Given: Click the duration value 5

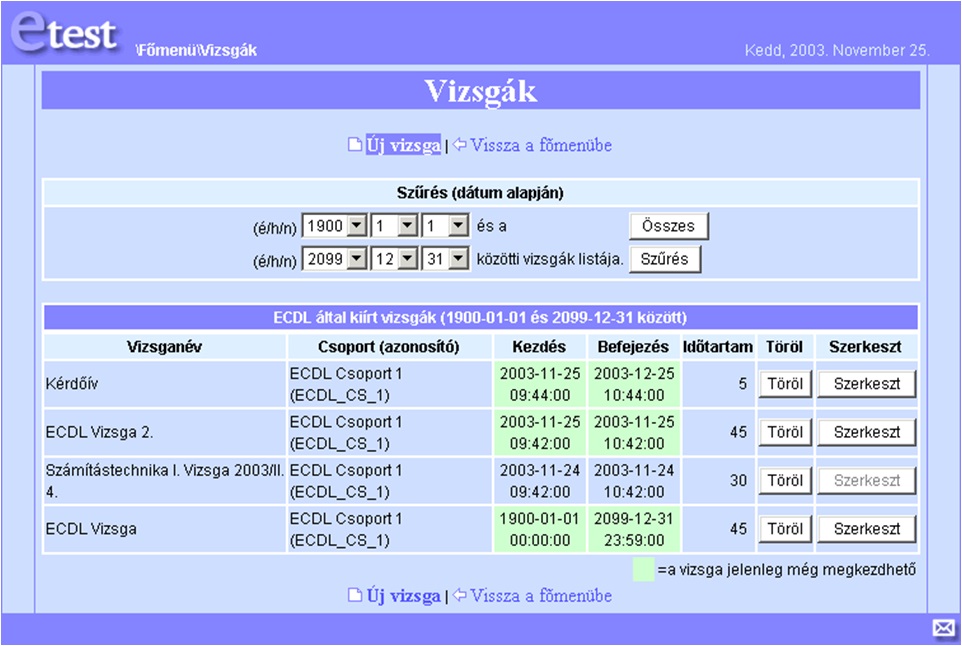Looking at the screenshot, I should click(x=742, y=384).
